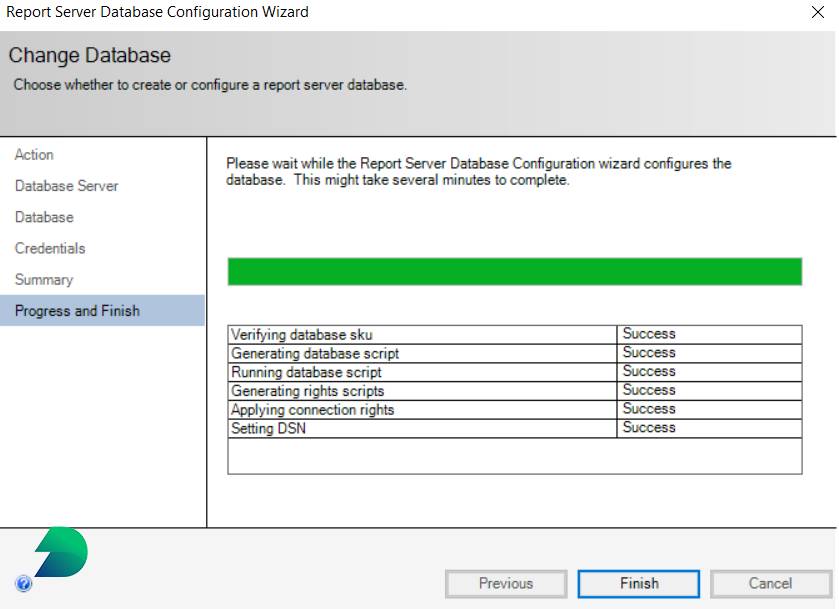Click the green application logo icon
This screenshot has height=609, width=839.
pyautogui.click(x=60, y=550)
